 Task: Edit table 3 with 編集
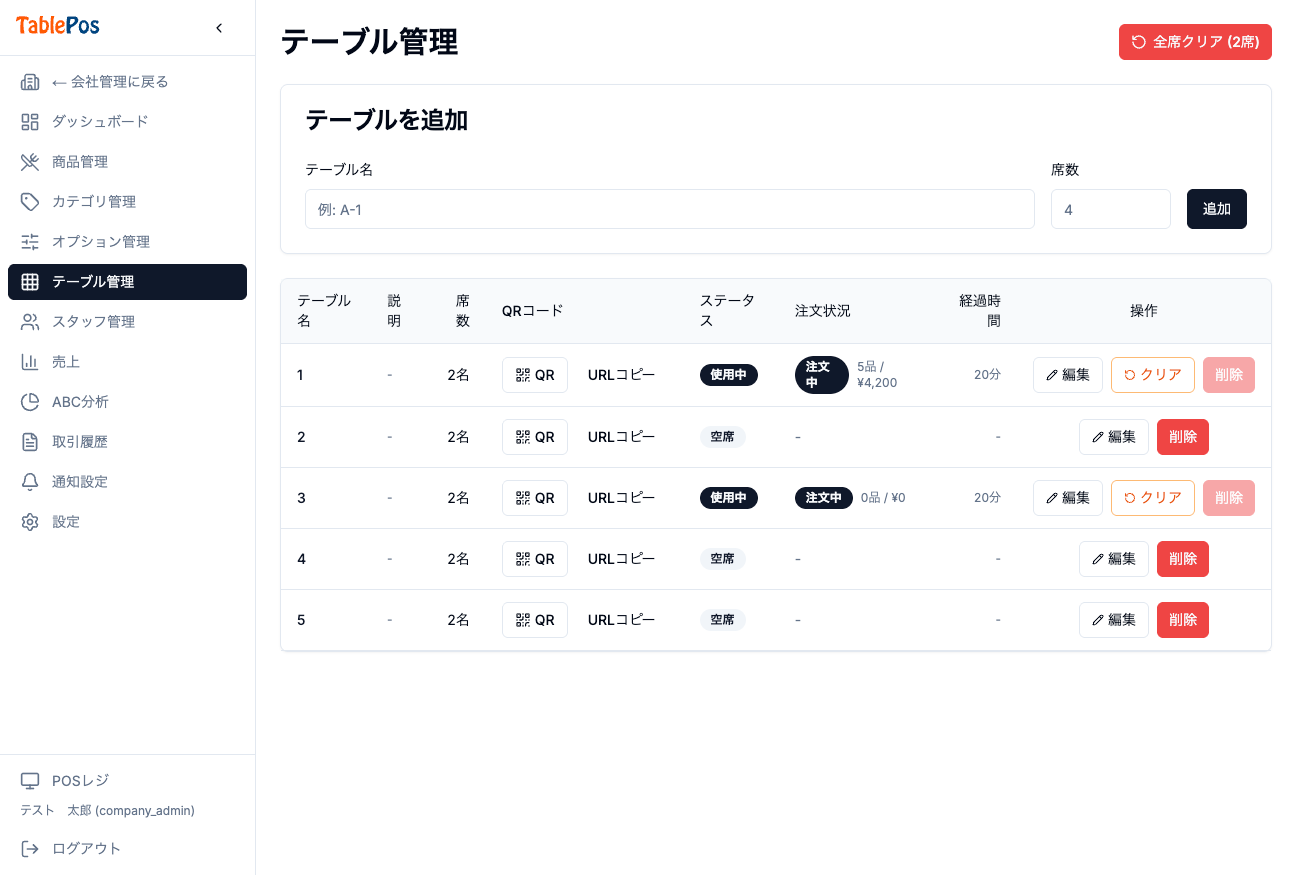coord(1068,498)
